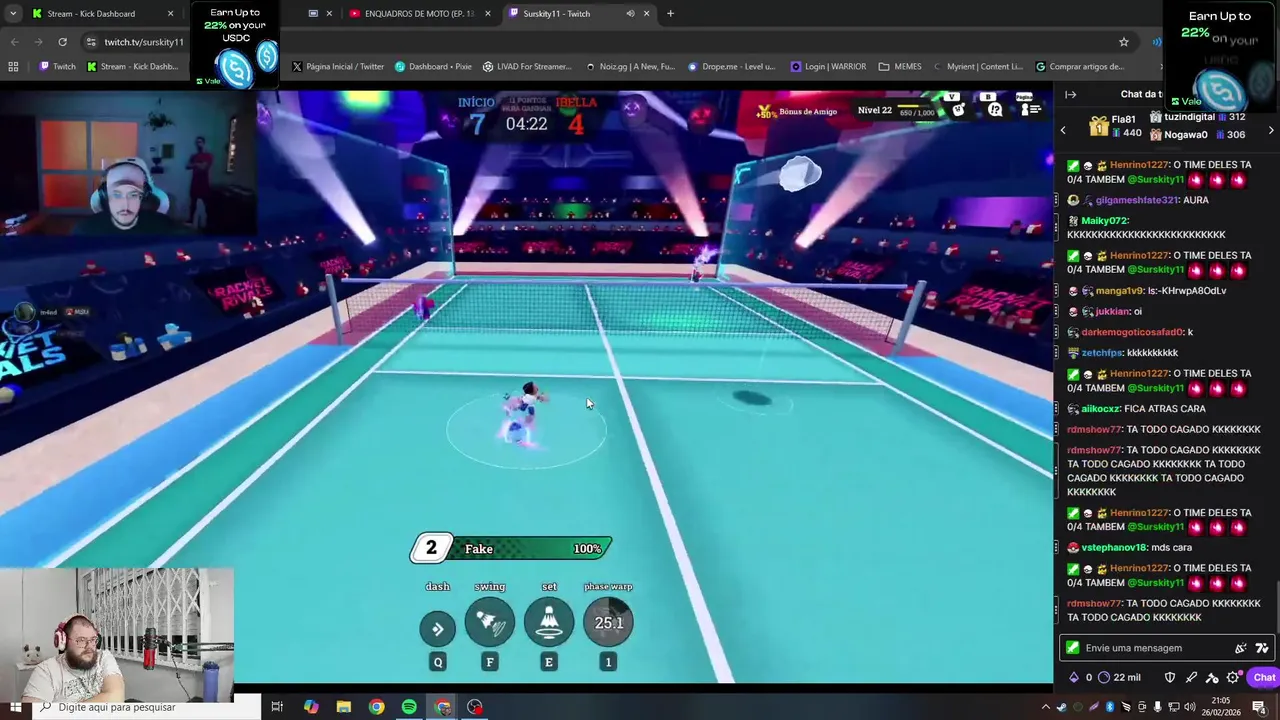Image resolution: width=1280 pixels, height=720 pixels.
Task: Open Task View on the taskbar
Action: point(277,707)
